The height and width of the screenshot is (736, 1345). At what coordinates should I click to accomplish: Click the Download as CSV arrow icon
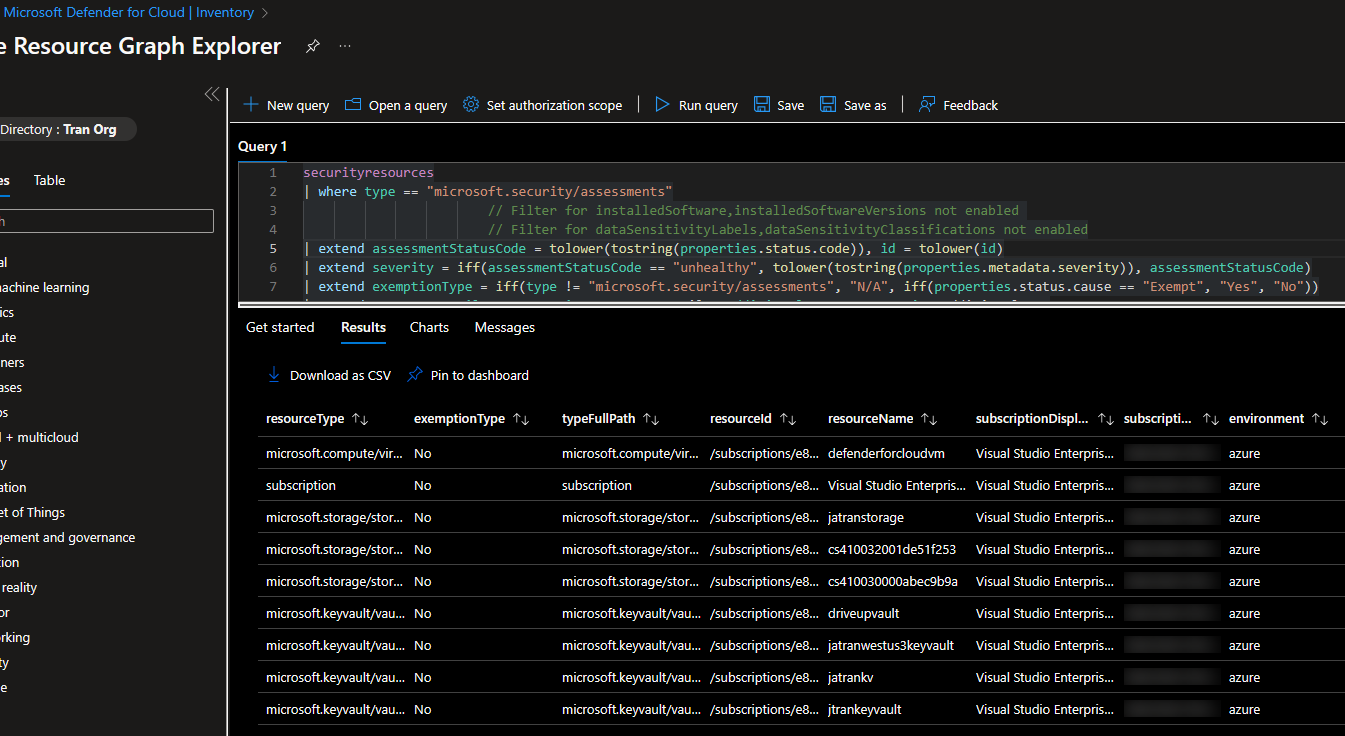click(274, 375)
